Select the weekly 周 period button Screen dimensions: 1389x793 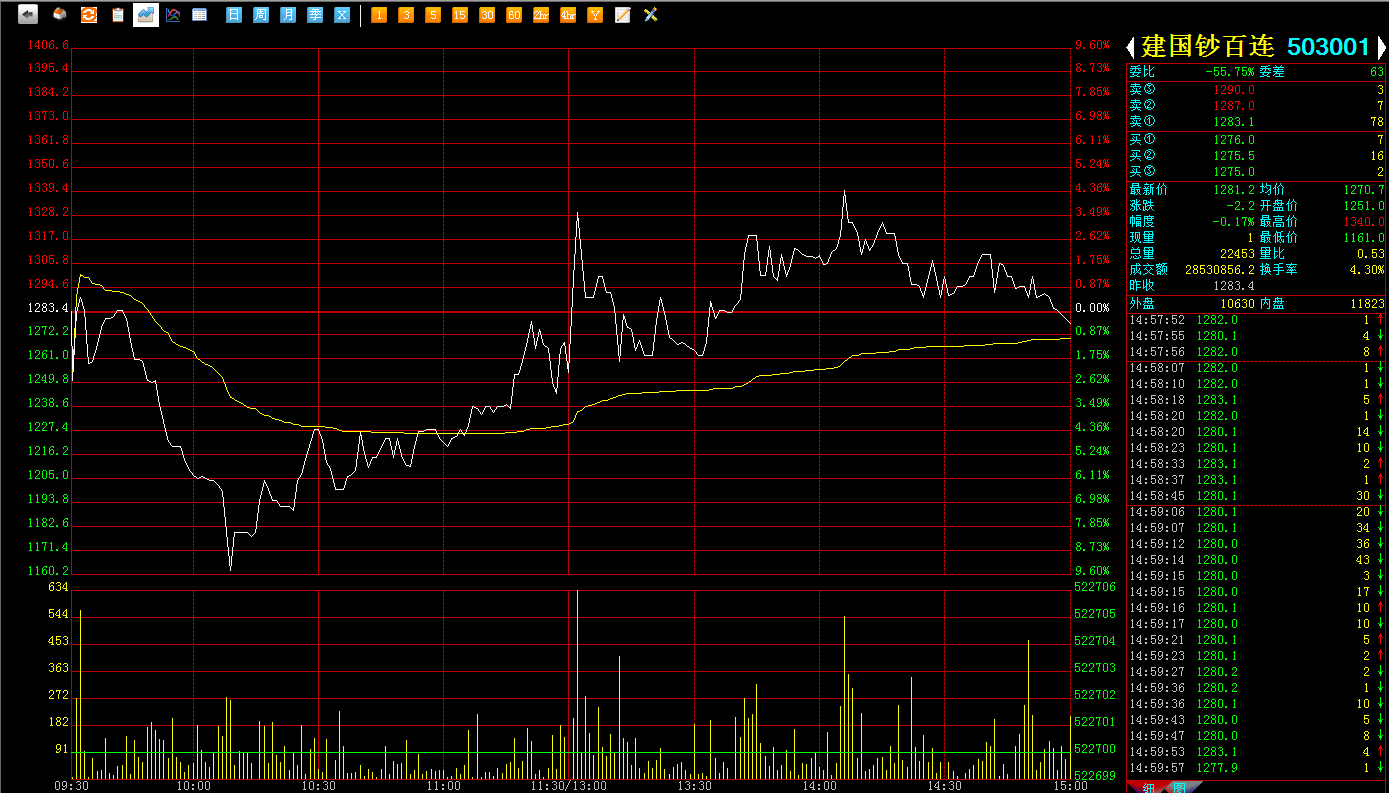[x=261, y=15]
